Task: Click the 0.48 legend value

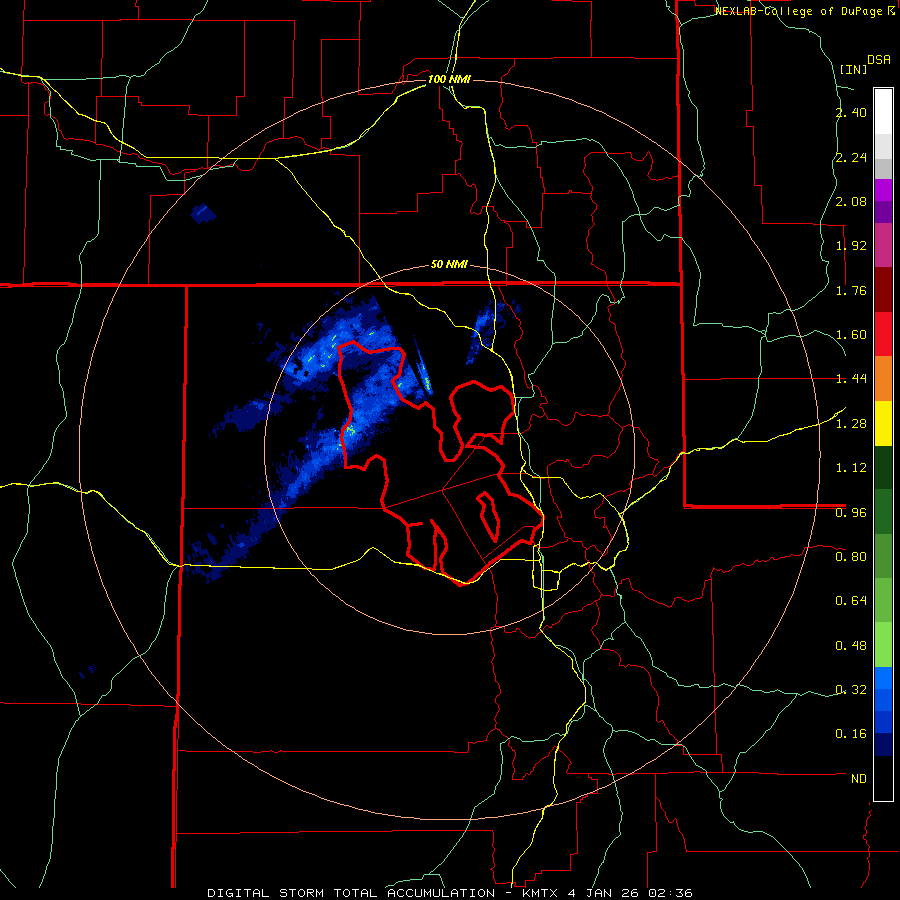Action: [851, 646]
